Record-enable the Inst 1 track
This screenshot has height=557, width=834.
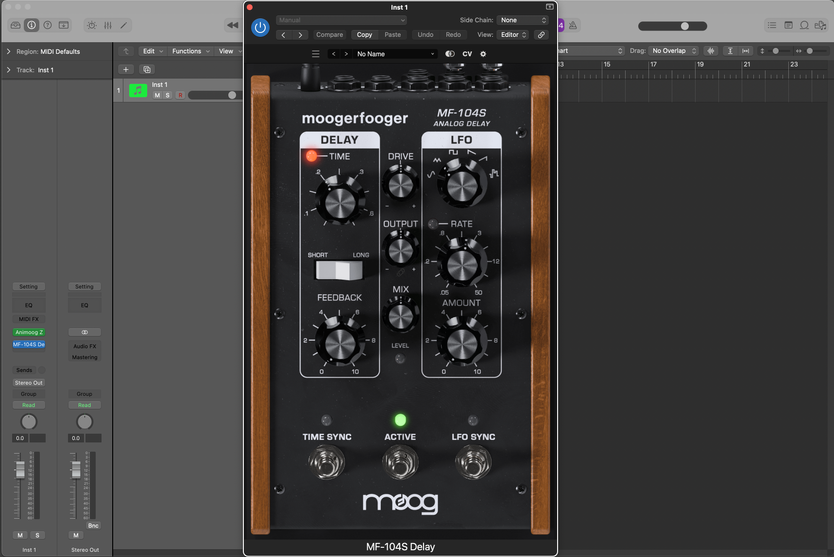click(180, 95)
